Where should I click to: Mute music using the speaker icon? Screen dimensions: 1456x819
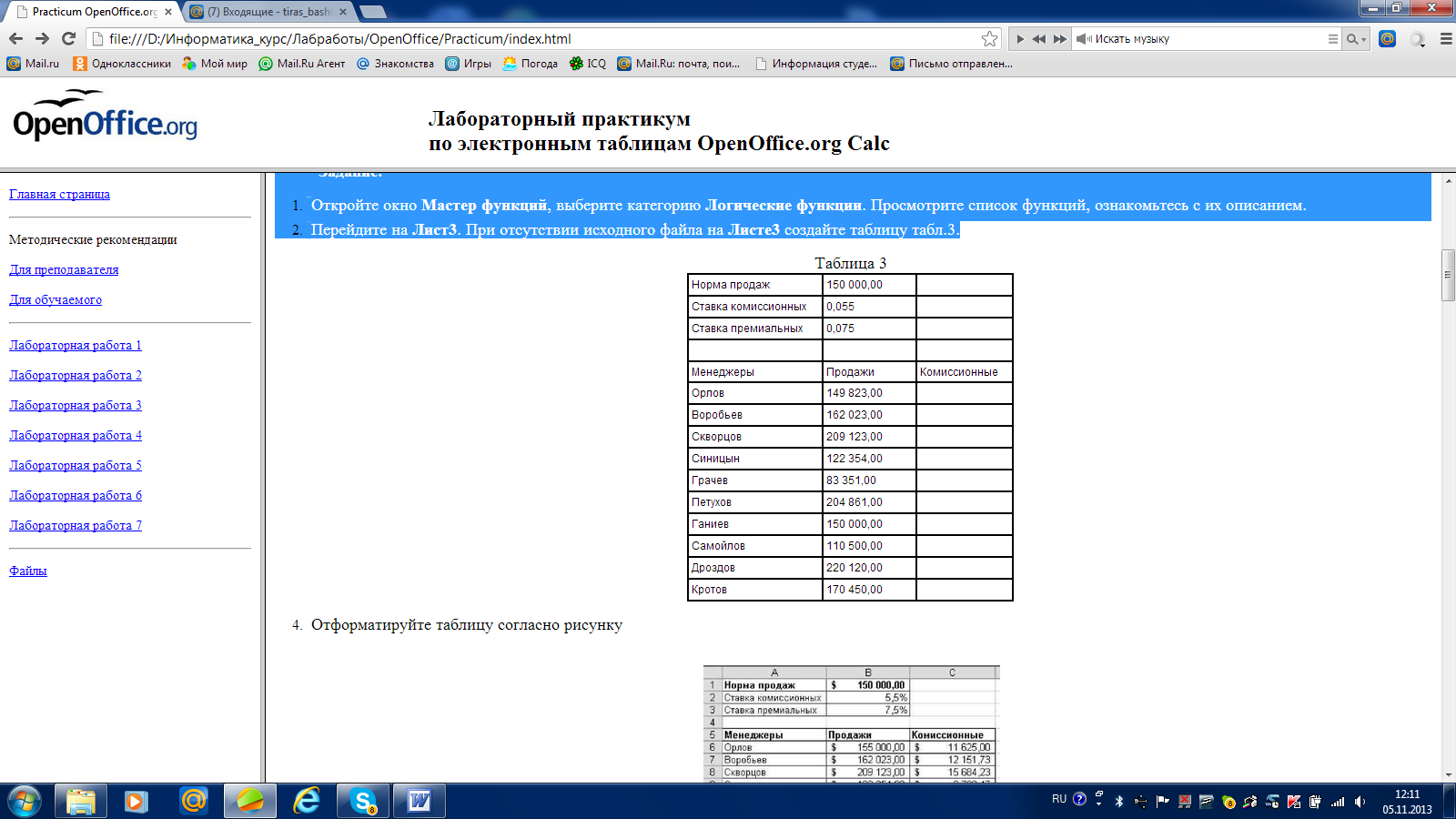coord(1084,39)
